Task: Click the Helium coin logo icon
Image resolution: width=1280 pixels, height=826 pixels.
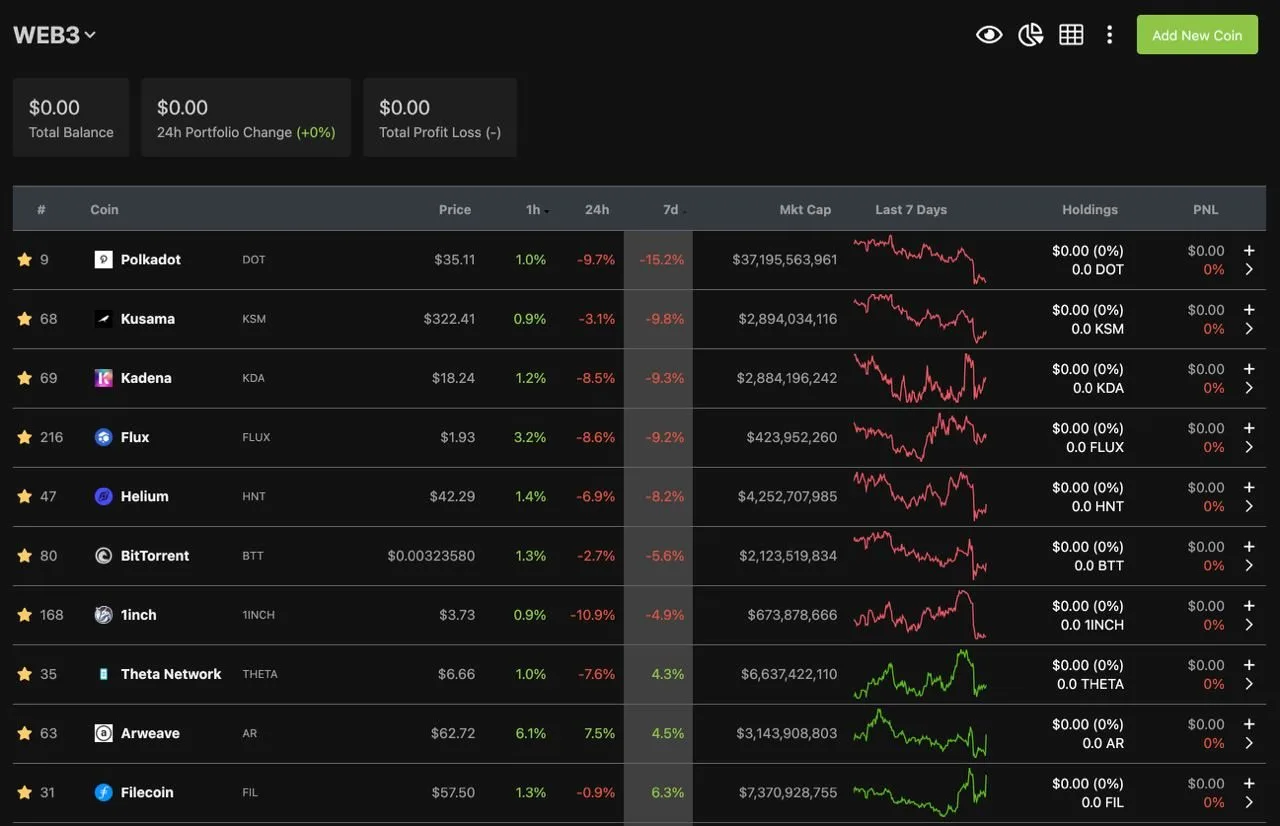Action: point(103,496)
